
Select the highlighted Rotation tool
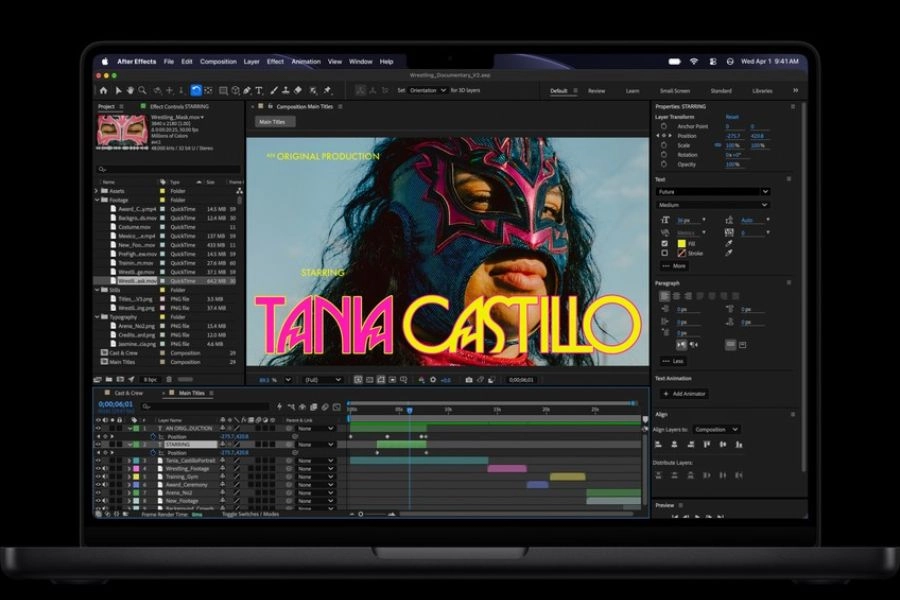[196, 90]
